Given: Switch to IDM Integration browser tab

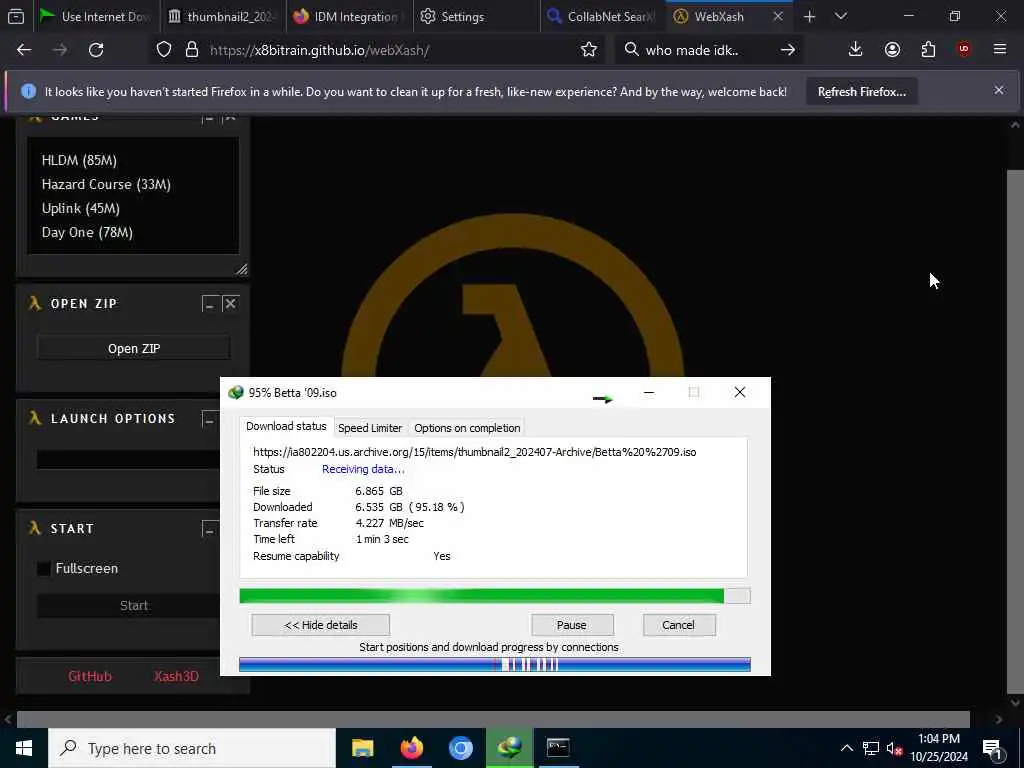Looking at the screenshot, I should (x=349, y=17).
